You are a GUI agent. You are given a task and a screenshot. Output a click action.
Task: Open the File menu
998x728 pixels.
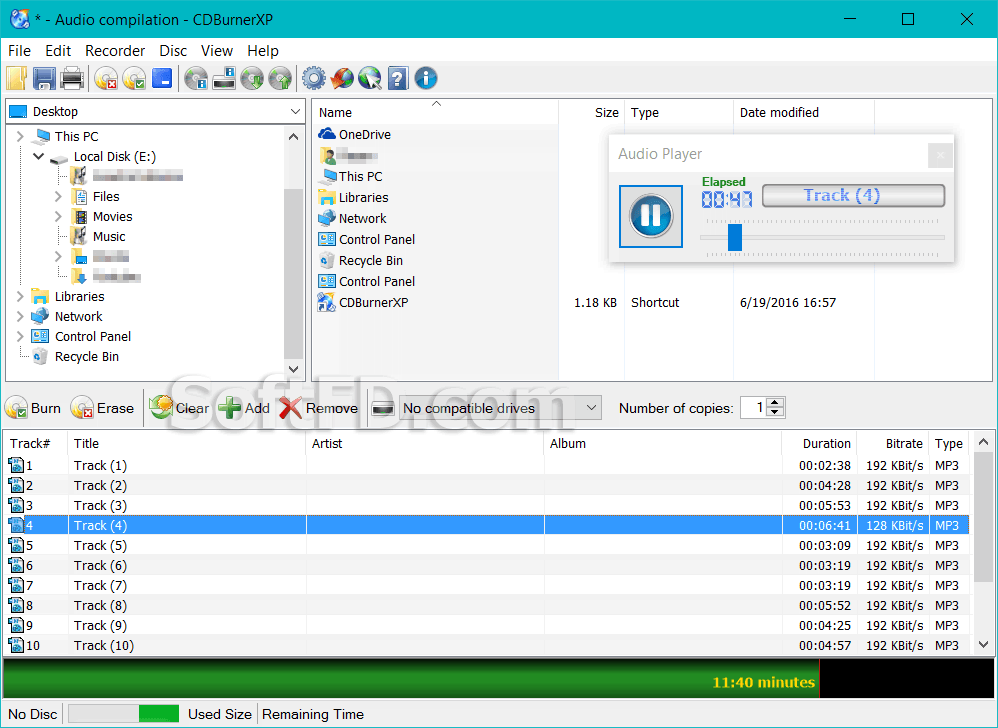click(x=19, y=50)
